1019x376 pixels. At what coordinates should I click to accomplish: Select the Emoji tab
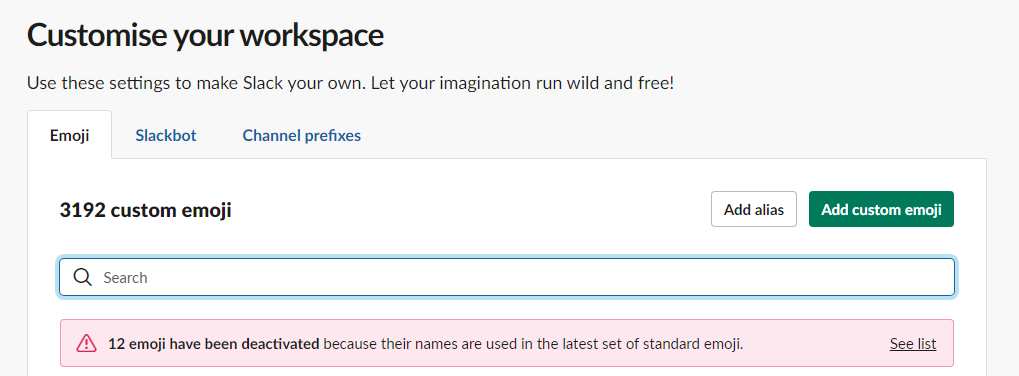point(70,136)
